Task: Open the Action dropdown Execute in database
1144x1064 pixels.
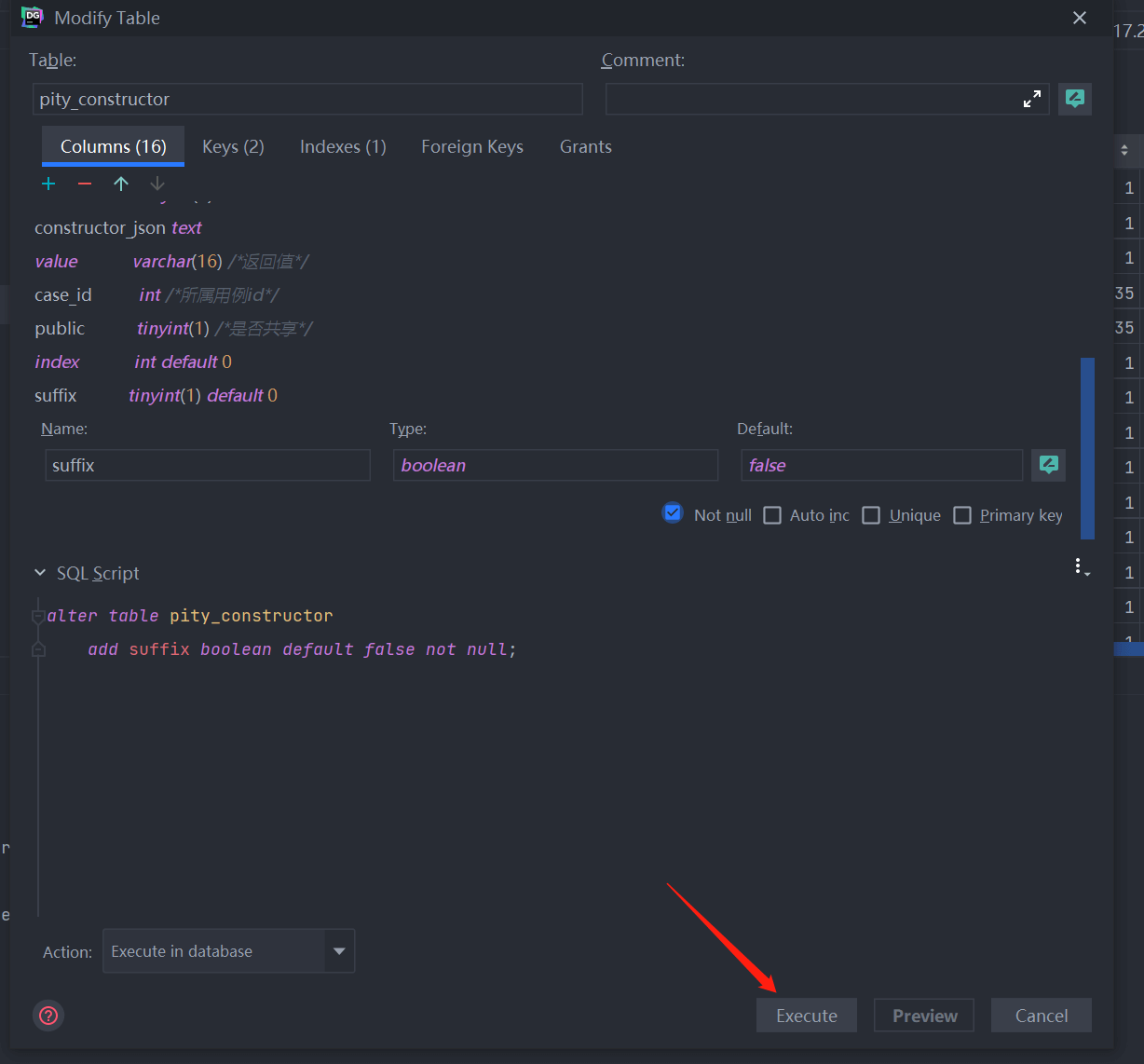Action: click(228, 951)
